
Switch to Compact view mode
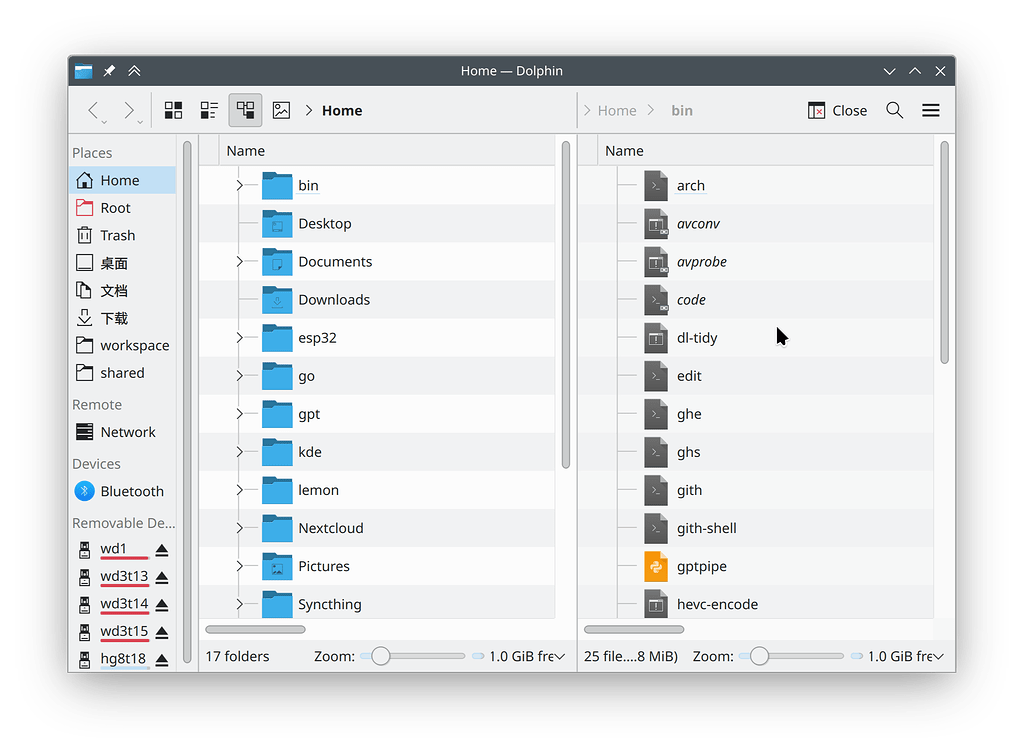pyautogui.click(x=209, y=110)
